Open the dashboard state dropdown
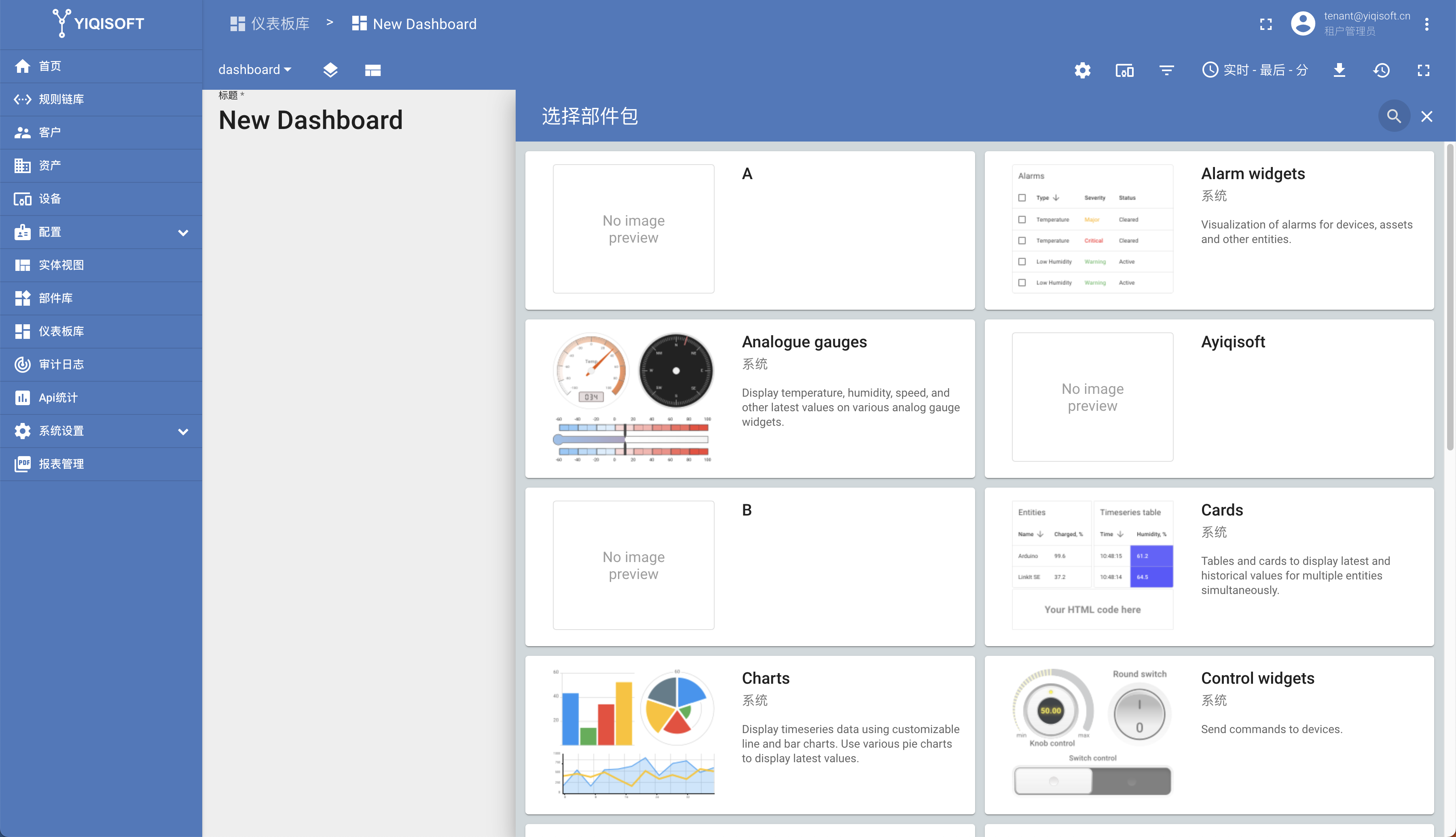 (255, 70)
